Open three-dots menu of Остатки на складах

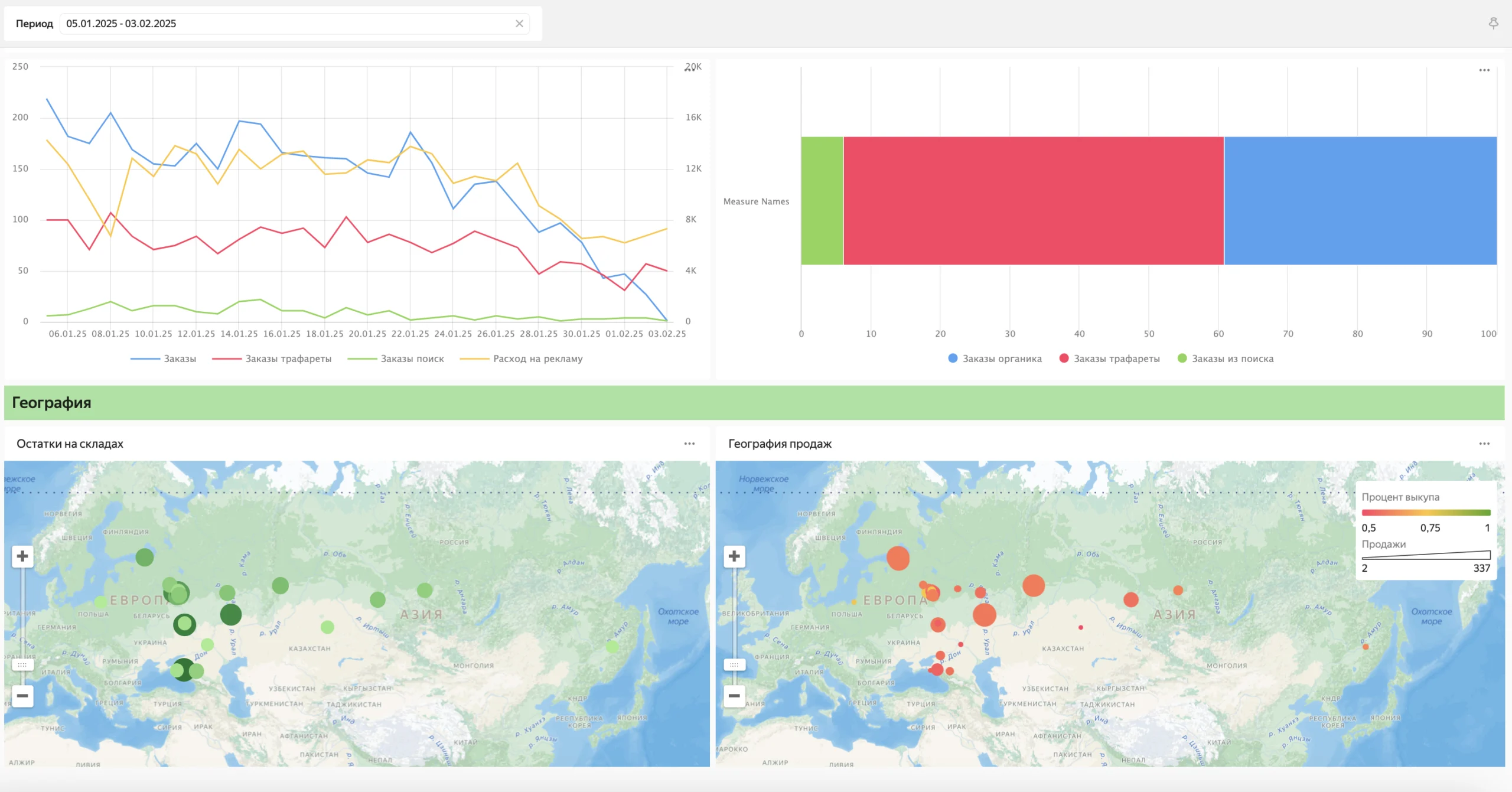tap(689, 444)
